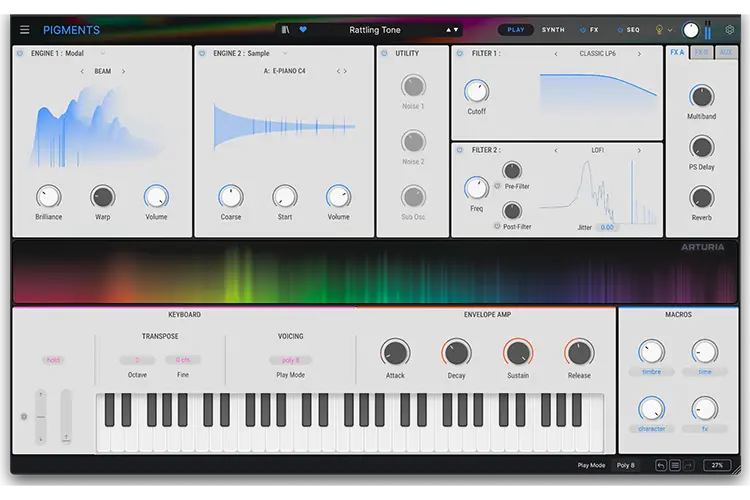750x500 pixels.
Task: Click the Jitter value field
Action: click(x=607, y=227)
